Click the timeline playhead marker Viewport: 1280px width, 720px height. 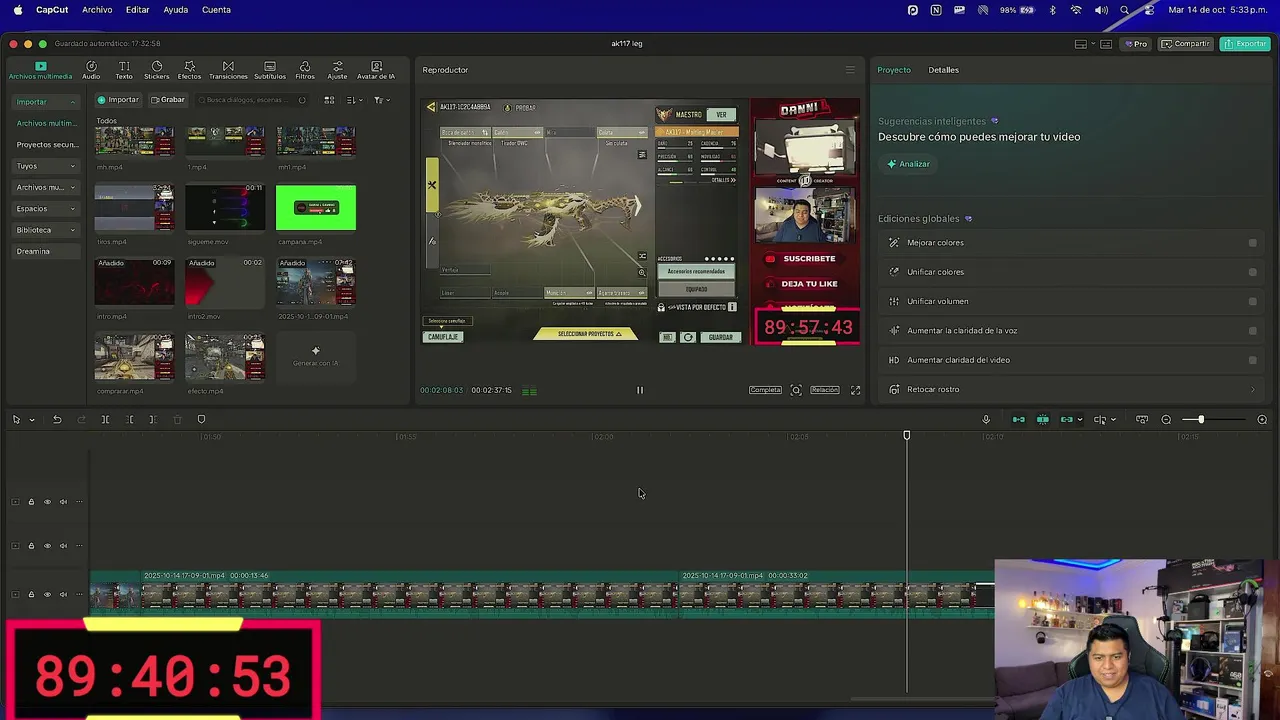(907, 435)
